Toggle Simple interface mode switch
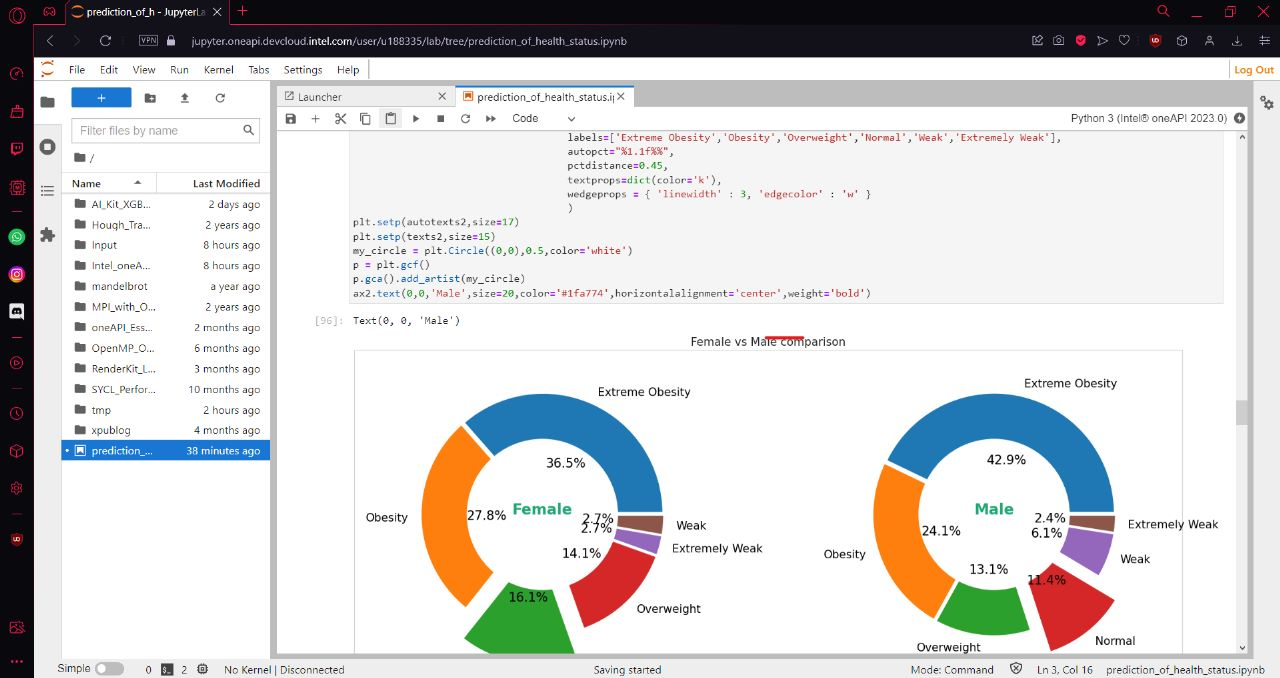 click(109, 669)
